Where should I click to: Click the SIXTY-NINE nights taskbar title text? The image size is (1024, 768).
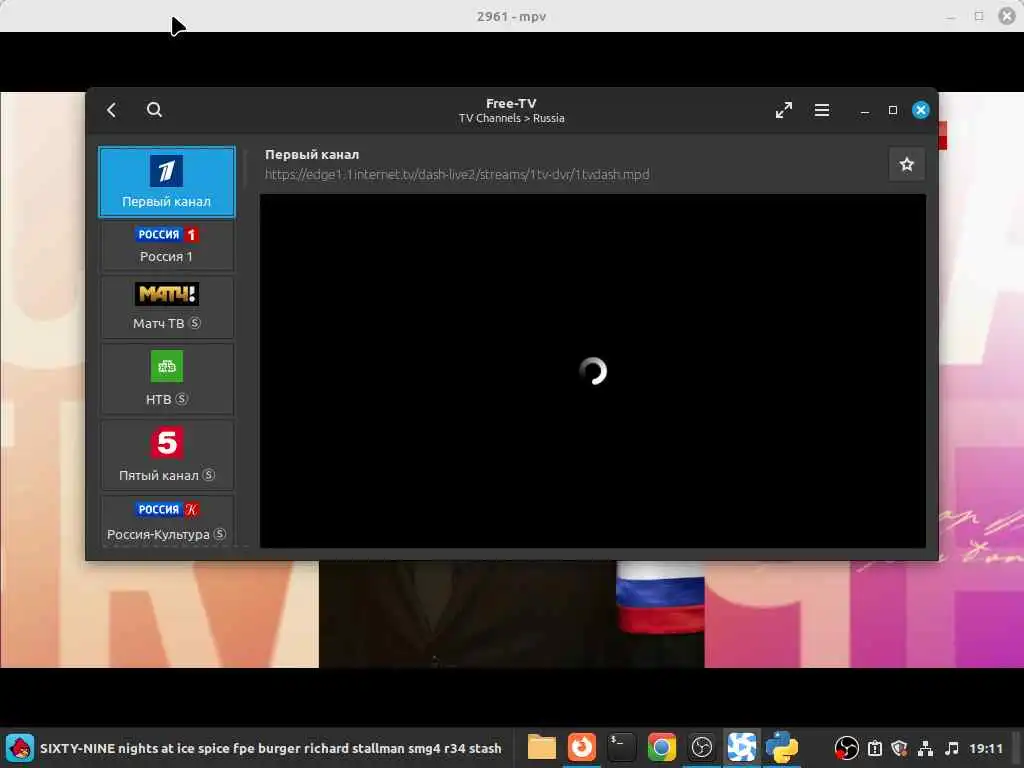pyautogui.click(x=270, y=748)
